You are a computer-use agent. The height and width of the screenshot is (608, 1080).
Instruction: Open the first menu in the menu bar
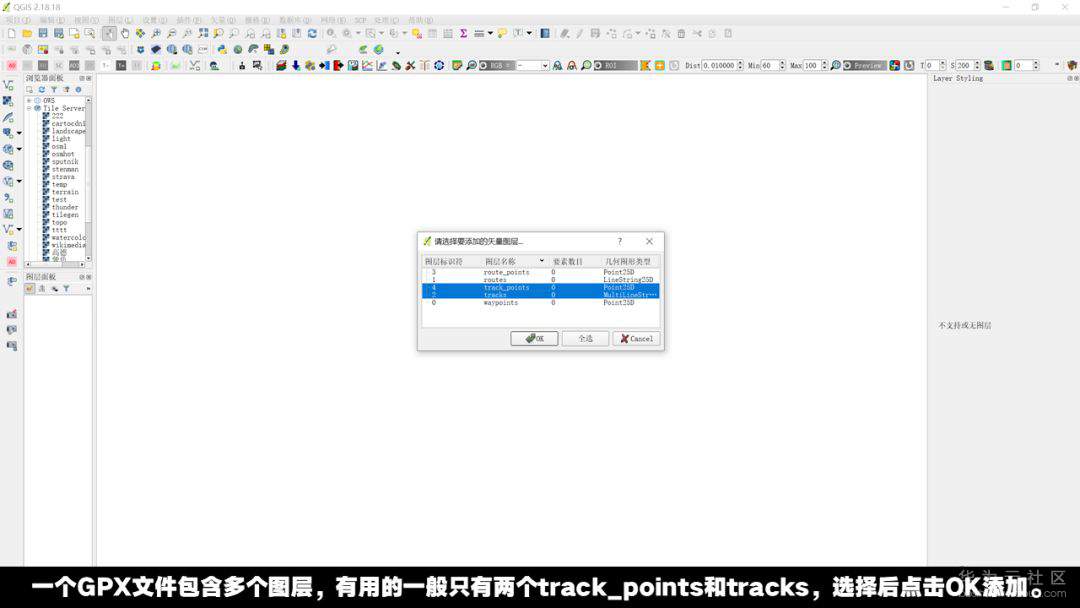18,21
